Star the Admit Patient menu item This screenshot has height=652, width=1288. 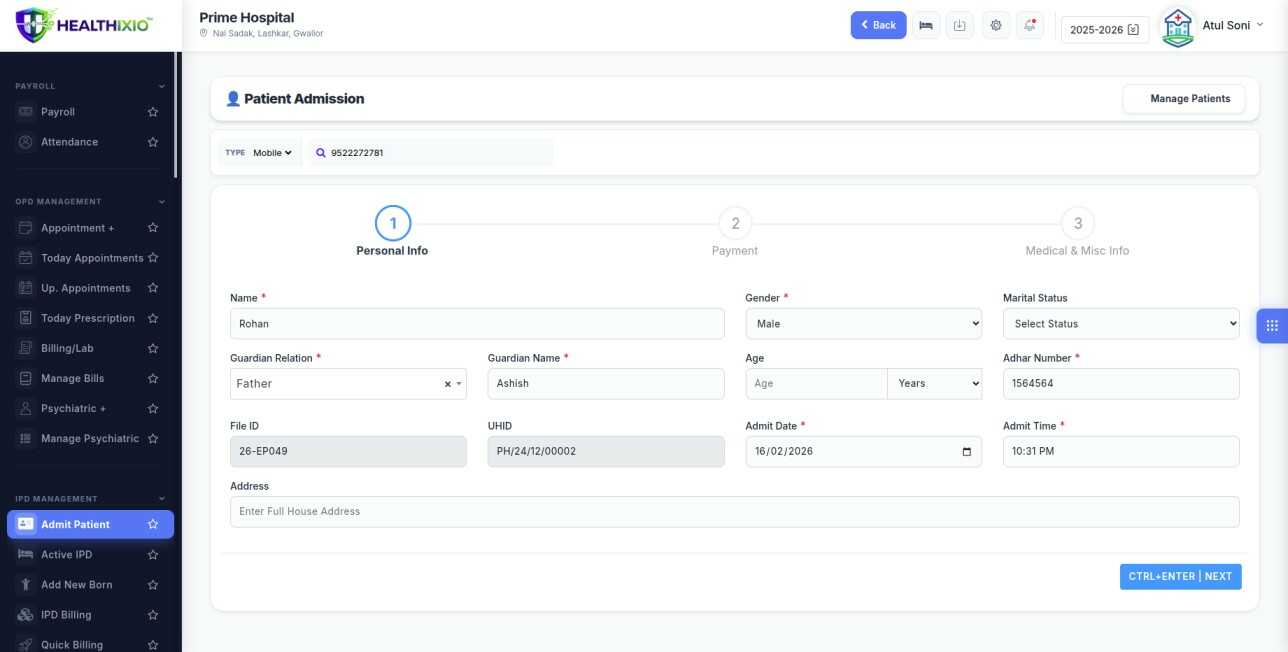coord(153,524)
